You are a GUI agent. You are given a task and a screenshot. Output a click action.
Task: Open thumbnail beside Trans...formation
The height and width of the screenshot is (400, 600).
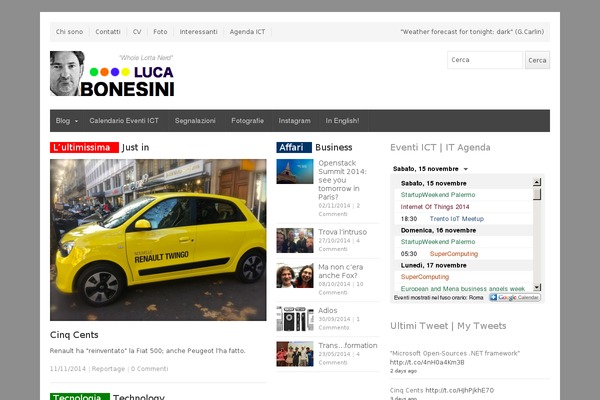(295, 354)
